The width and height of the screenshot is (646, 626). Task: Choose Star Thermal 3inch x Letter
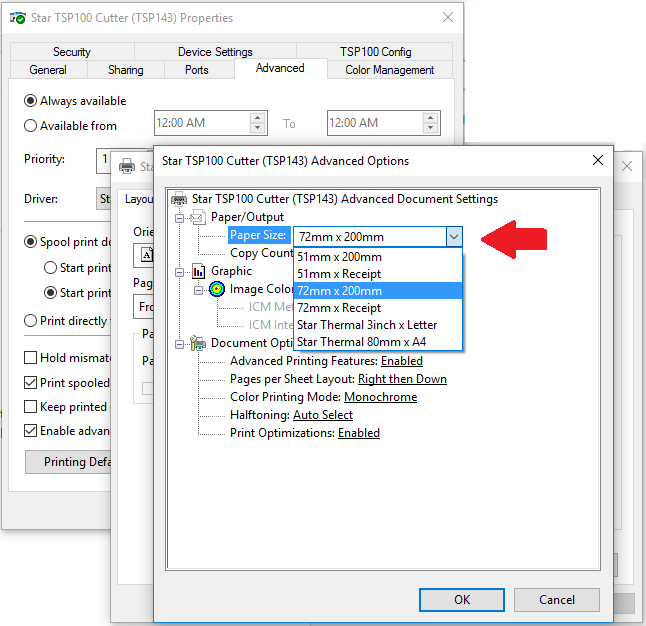point(378,325)
